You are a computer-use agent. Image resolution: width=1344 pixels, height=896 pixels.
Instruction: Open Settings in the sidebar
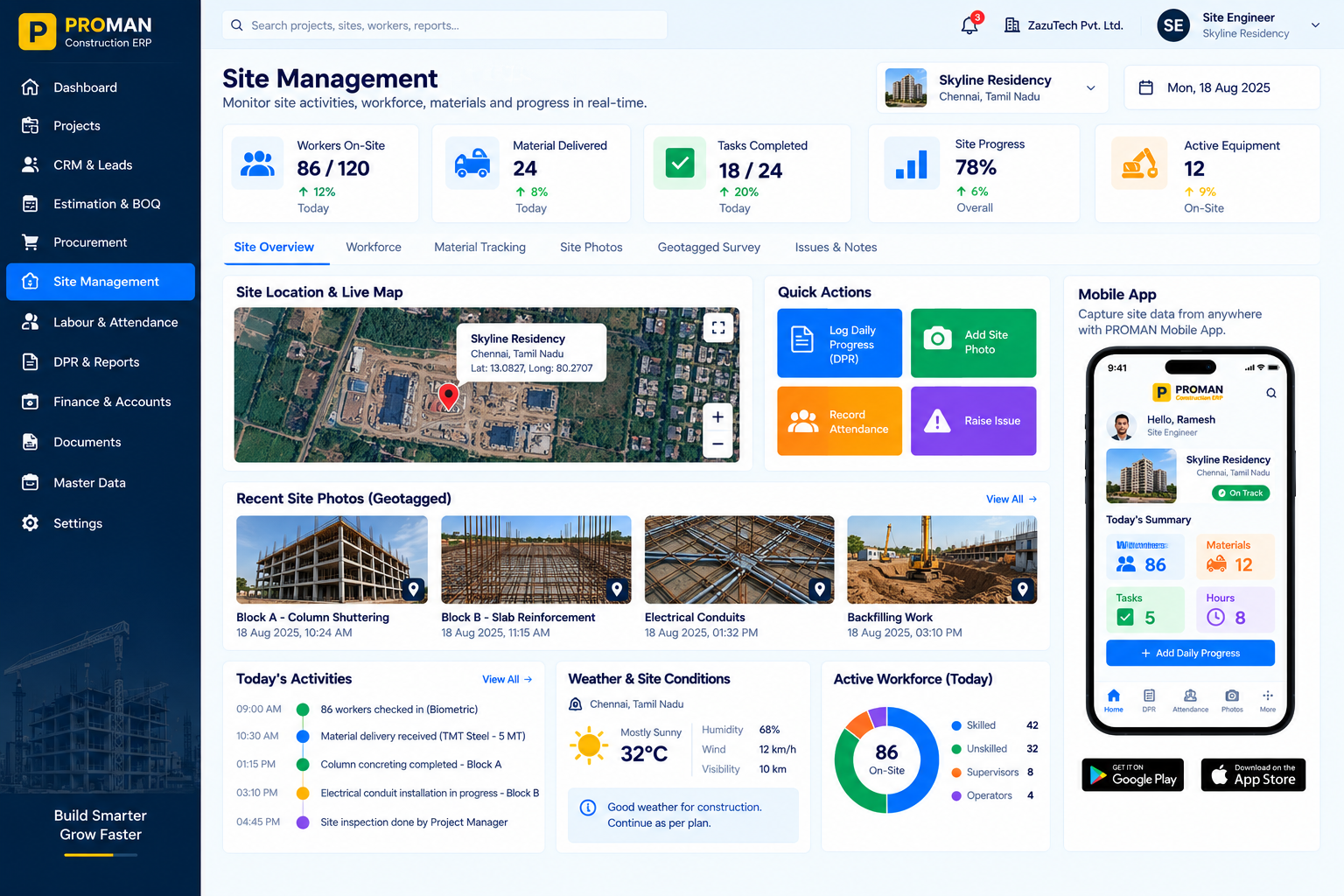coord(101,523)
